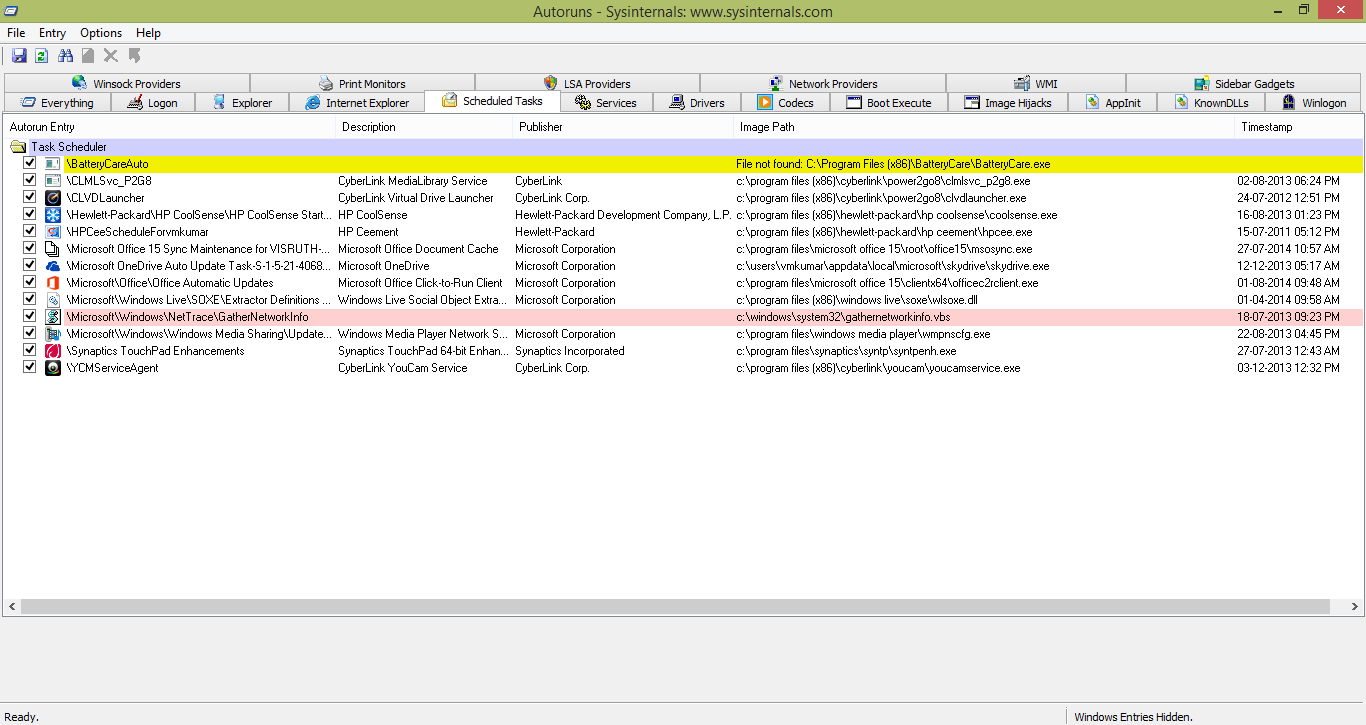Switch to the Winlogon tab
Viewport: 1366px width, 725px height.
point(1314,103)
